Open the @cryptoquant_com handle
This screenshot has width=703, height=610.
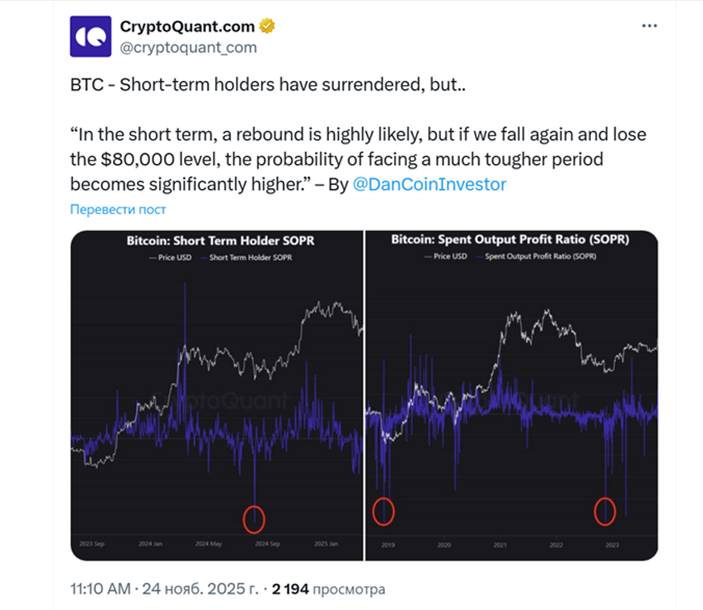(x=188, y=47)
